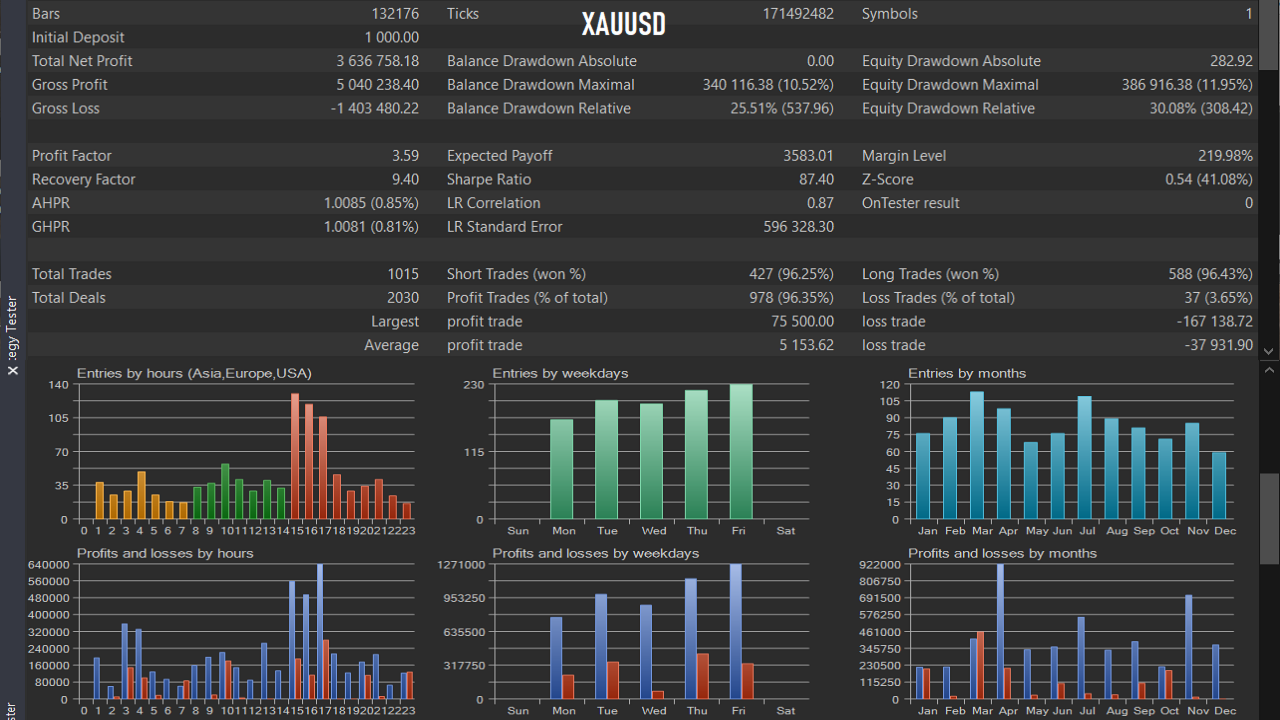The width and height of the screenshot is (1280, 720).
Task: Select the Total Net Profit value
Action: click(377, 61)
